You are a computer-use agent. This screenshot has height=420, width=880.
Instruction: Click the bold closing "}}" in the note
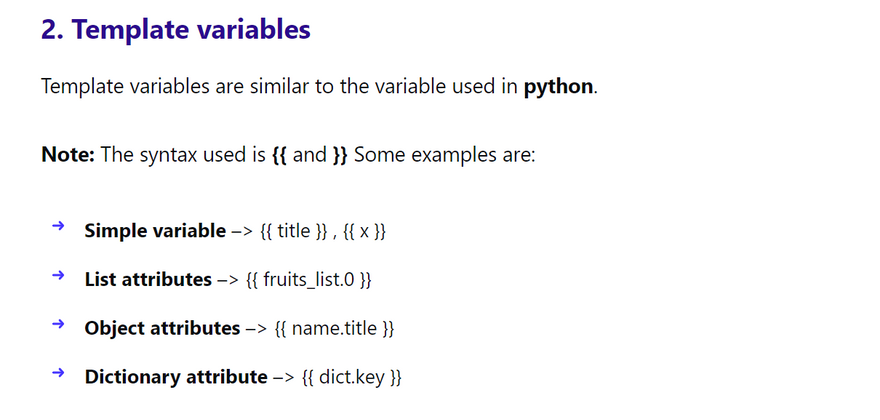(x=340, y=155)
